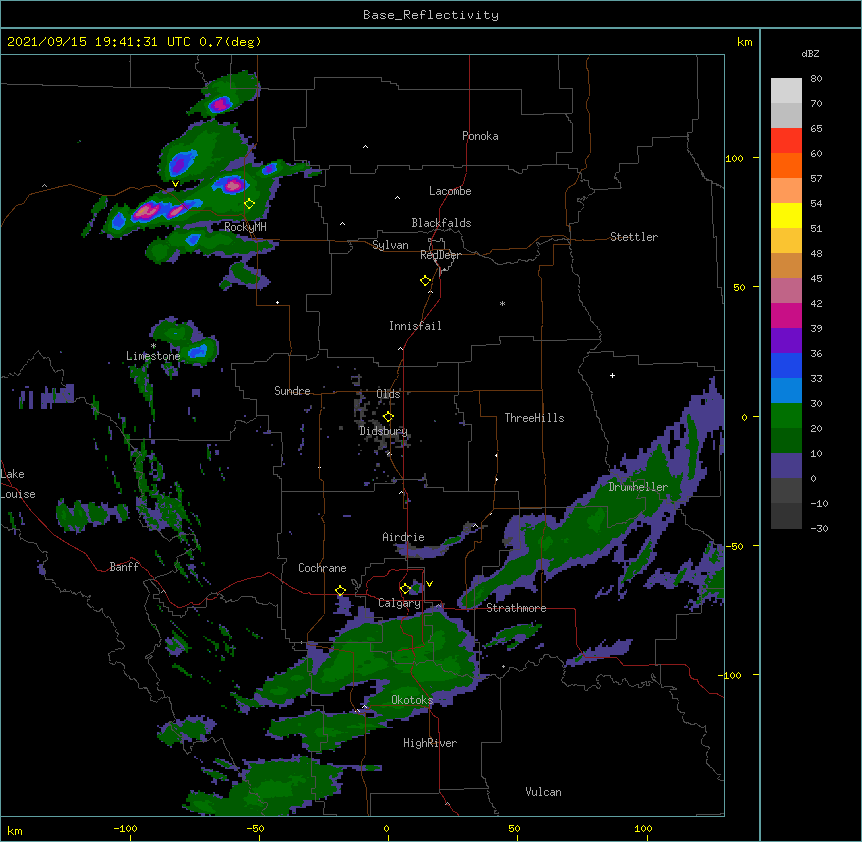Click the bottom x-axis tick label -50
The image size is (862, 842).
click(255, 828)
